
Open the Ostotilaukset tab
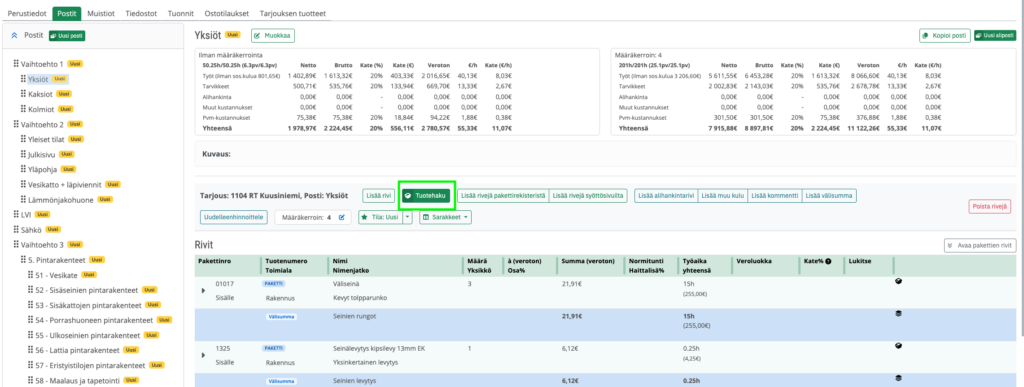(227, 13)
